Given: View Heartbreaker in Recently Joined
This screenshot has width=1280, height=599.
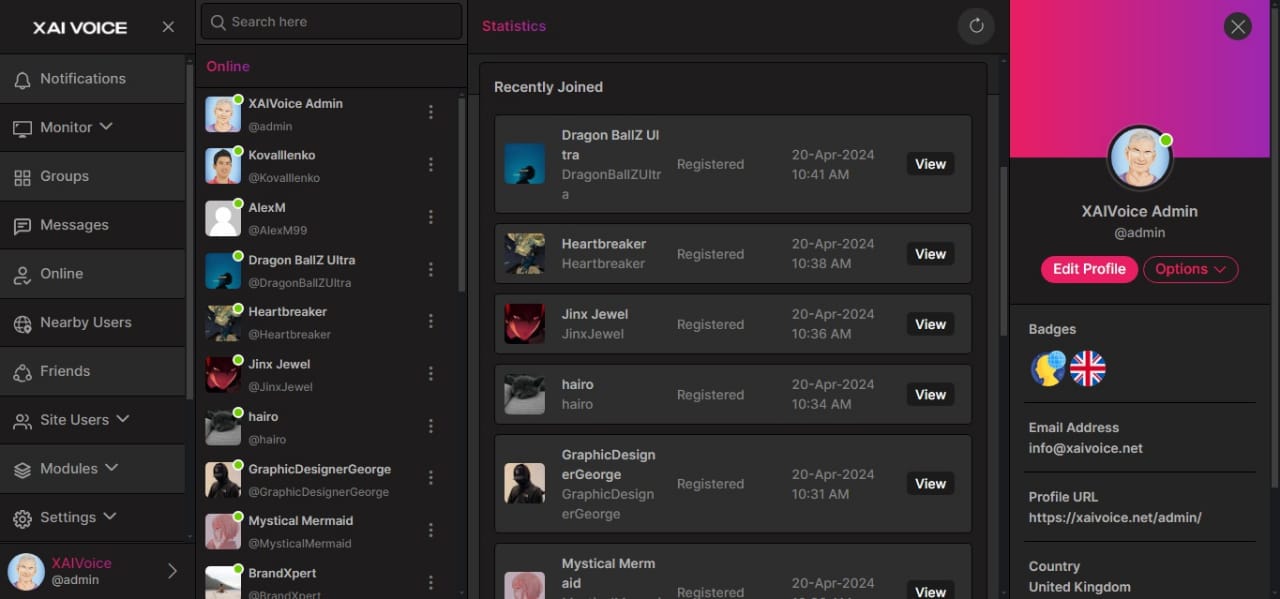Looking at the screenshot, I should pos(930,254).
